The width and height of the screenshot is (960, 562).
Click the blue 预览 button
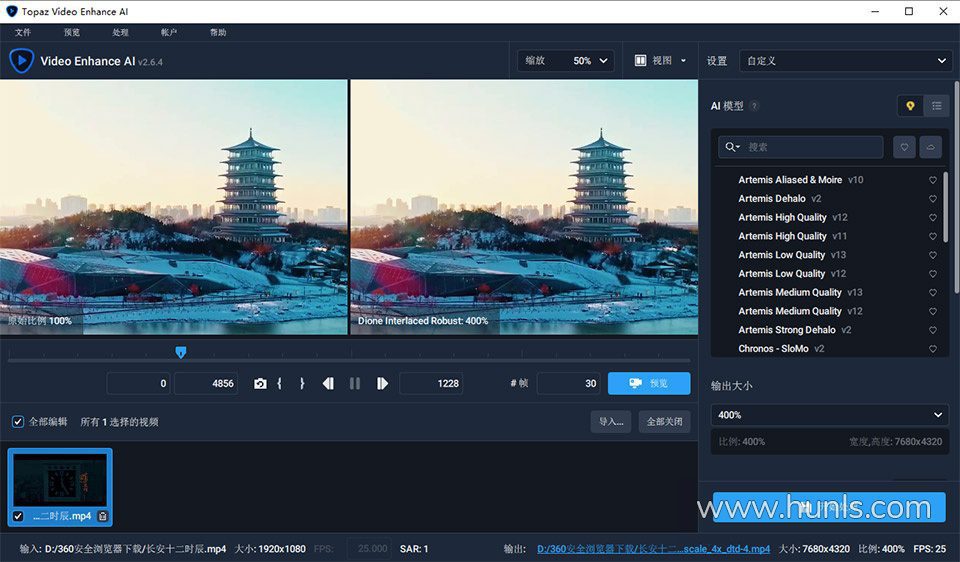click(649, 384)
